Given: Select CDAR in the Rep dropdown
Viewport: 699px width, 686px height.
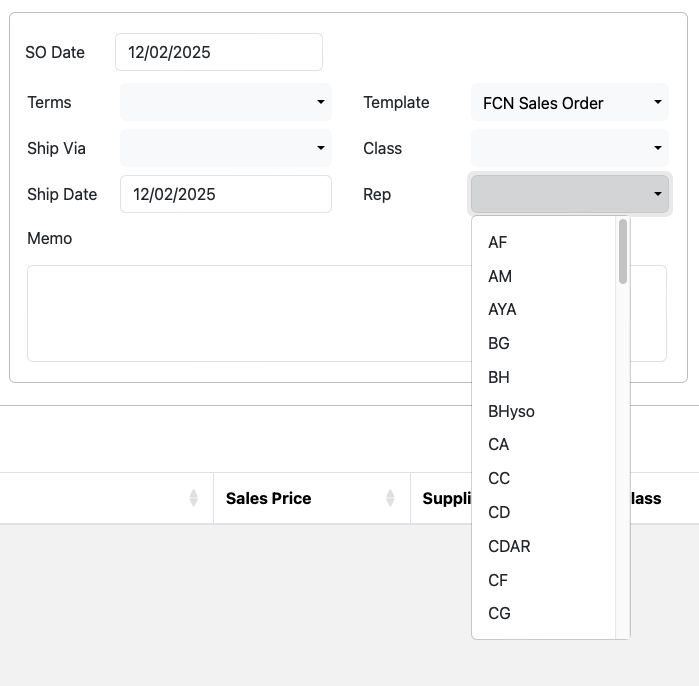Looking at the screenshot, I should click(509, 546).
